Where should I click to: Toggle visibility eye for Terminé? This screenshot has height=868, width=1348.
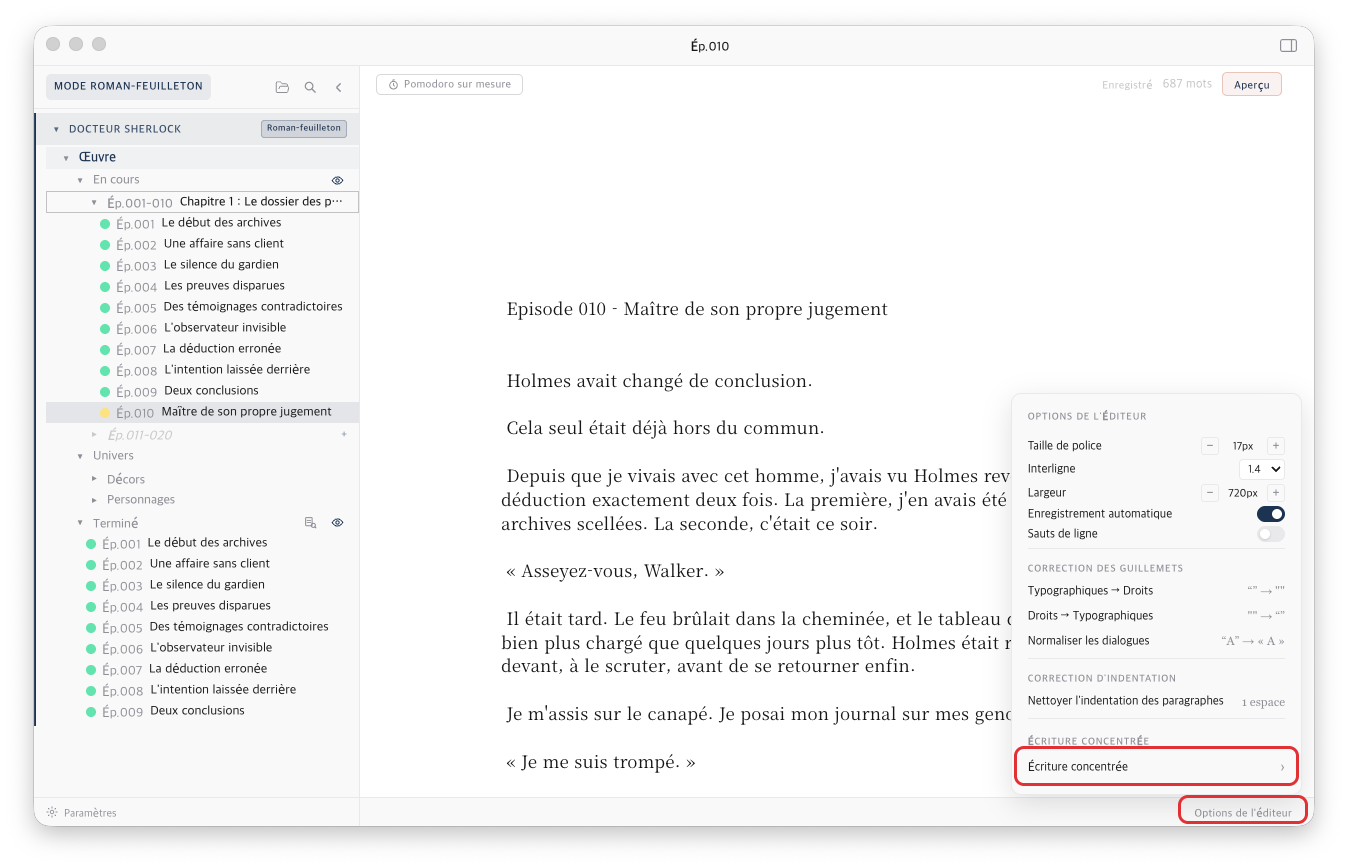[337, 522]
